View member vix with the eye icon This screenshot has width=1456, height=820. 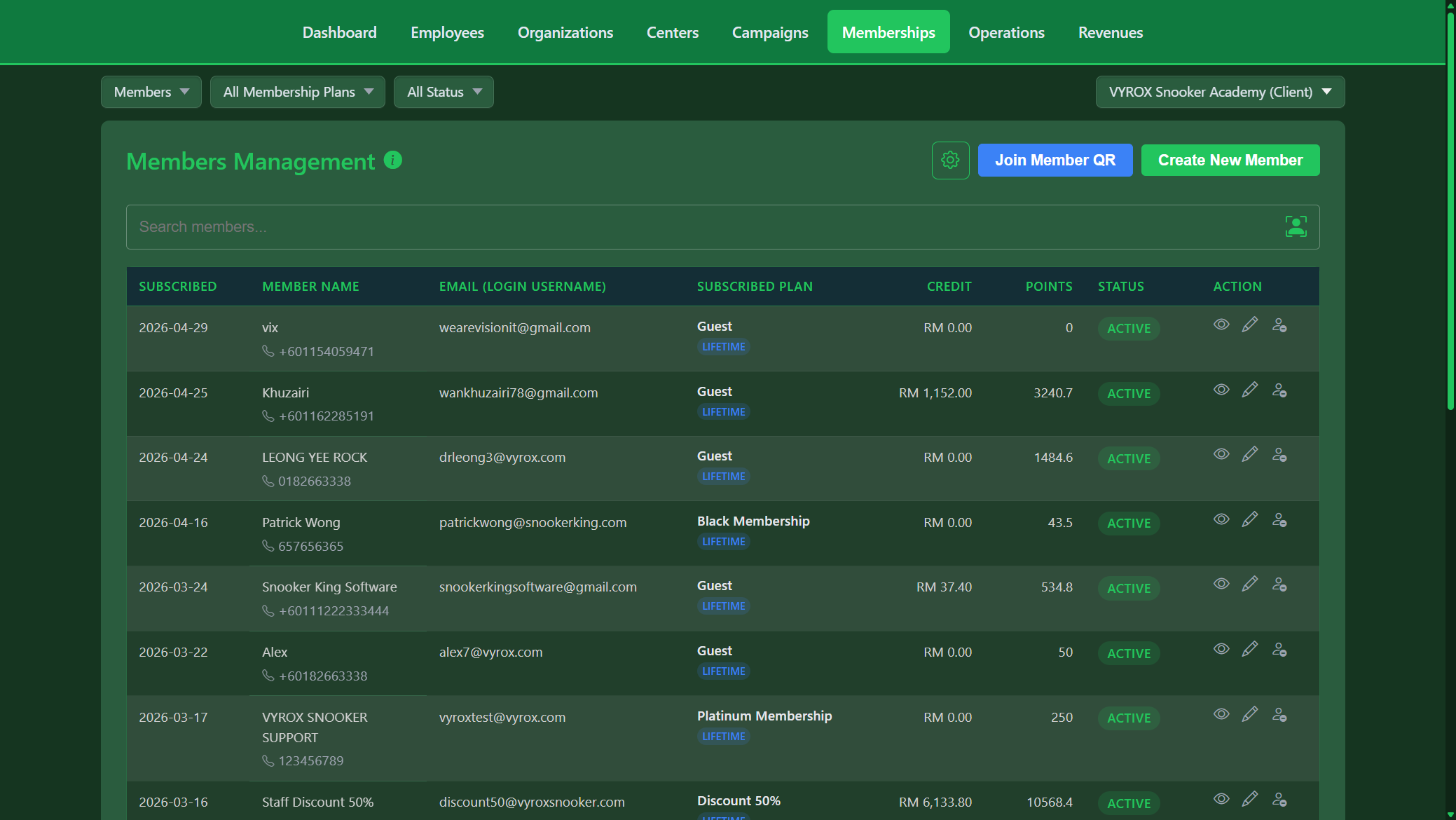point(1221,324)
